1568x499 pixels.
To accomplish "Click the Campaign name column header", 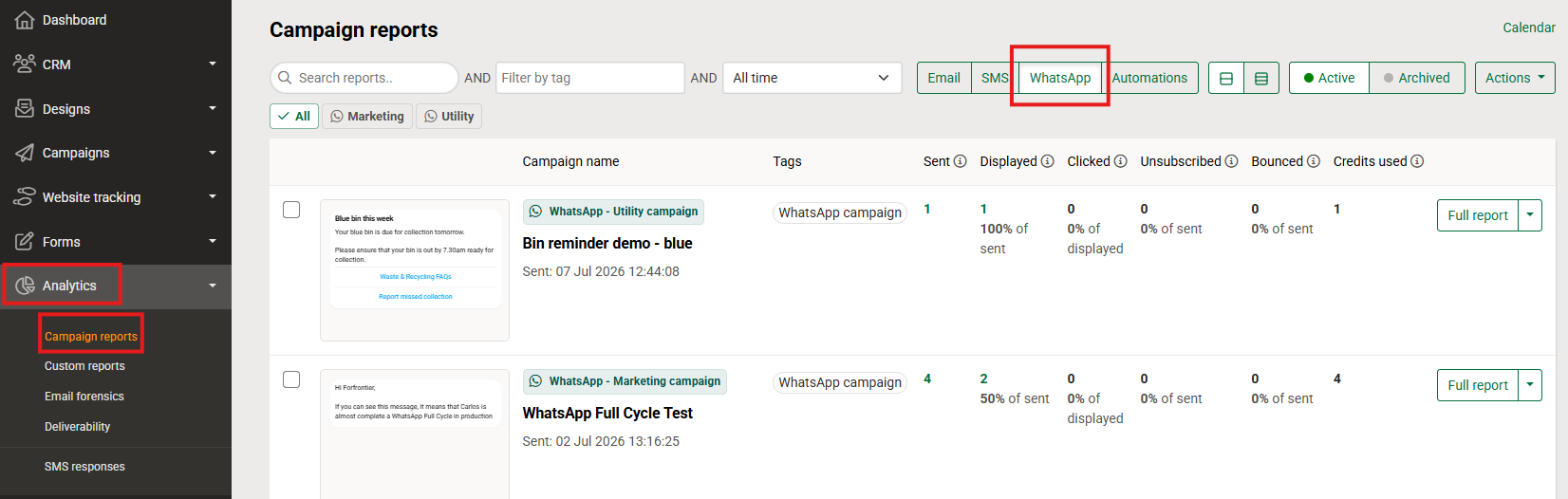I will pyautogui.click(x=570, y=161).
